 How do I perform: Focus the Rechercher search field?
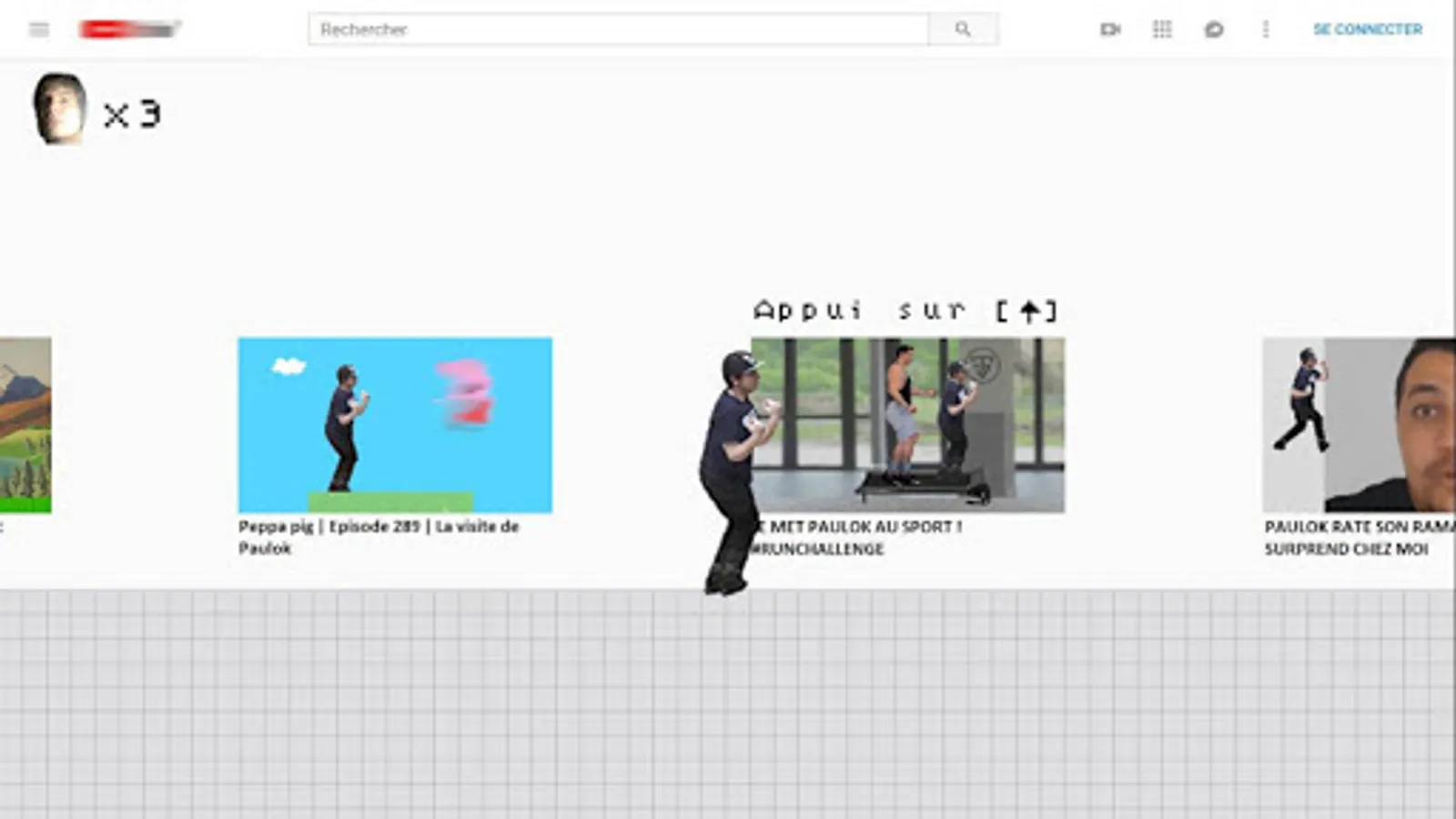(x=618, y=29)
